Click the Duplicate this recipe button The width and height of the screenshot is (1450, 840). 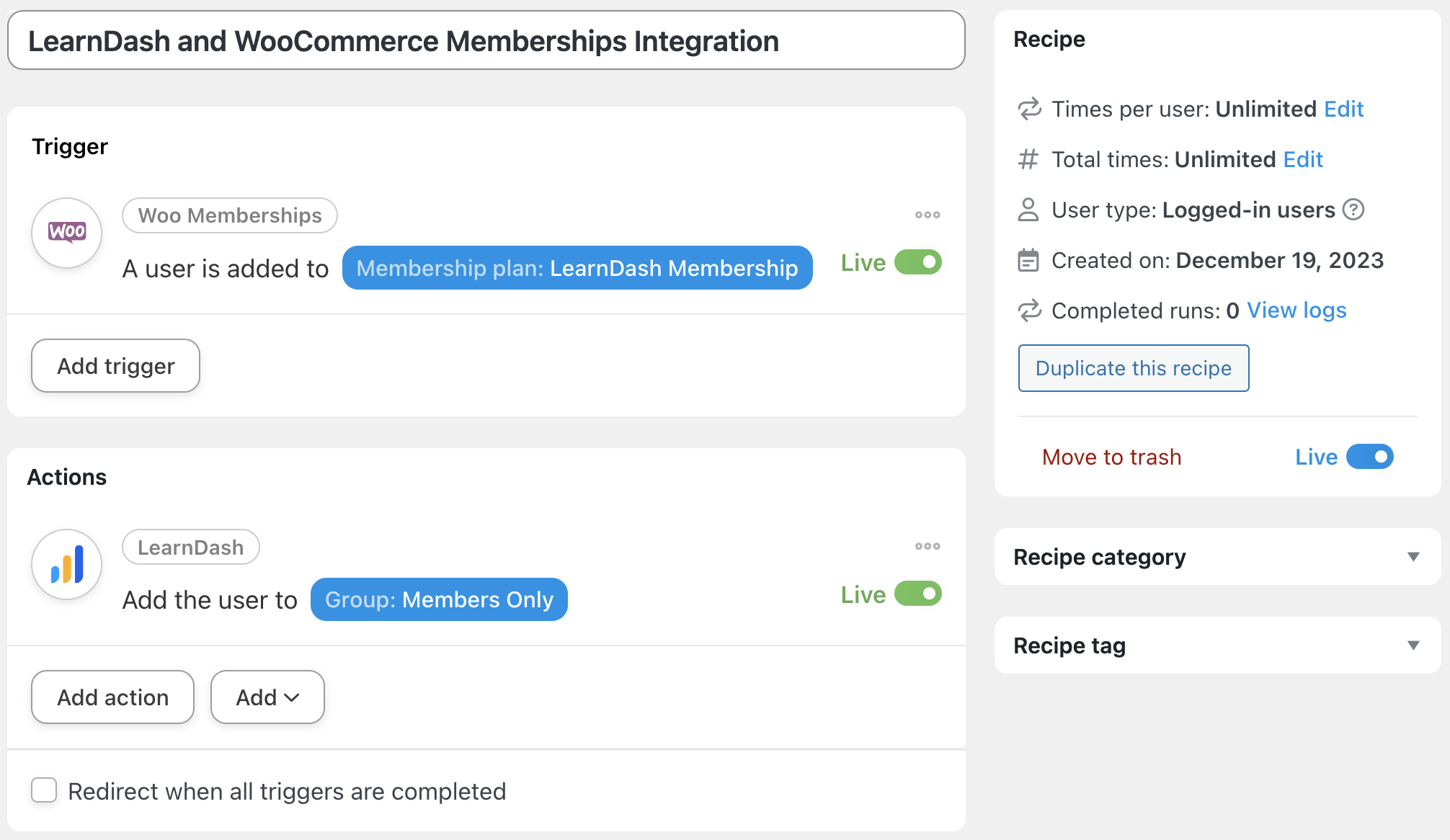(x=1133, y=368)
